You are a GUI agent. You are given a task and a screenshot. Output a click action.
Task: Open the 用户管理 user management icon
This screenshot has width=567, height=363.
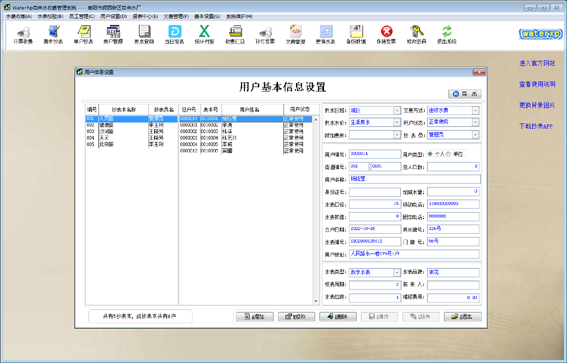pos(113,34)
